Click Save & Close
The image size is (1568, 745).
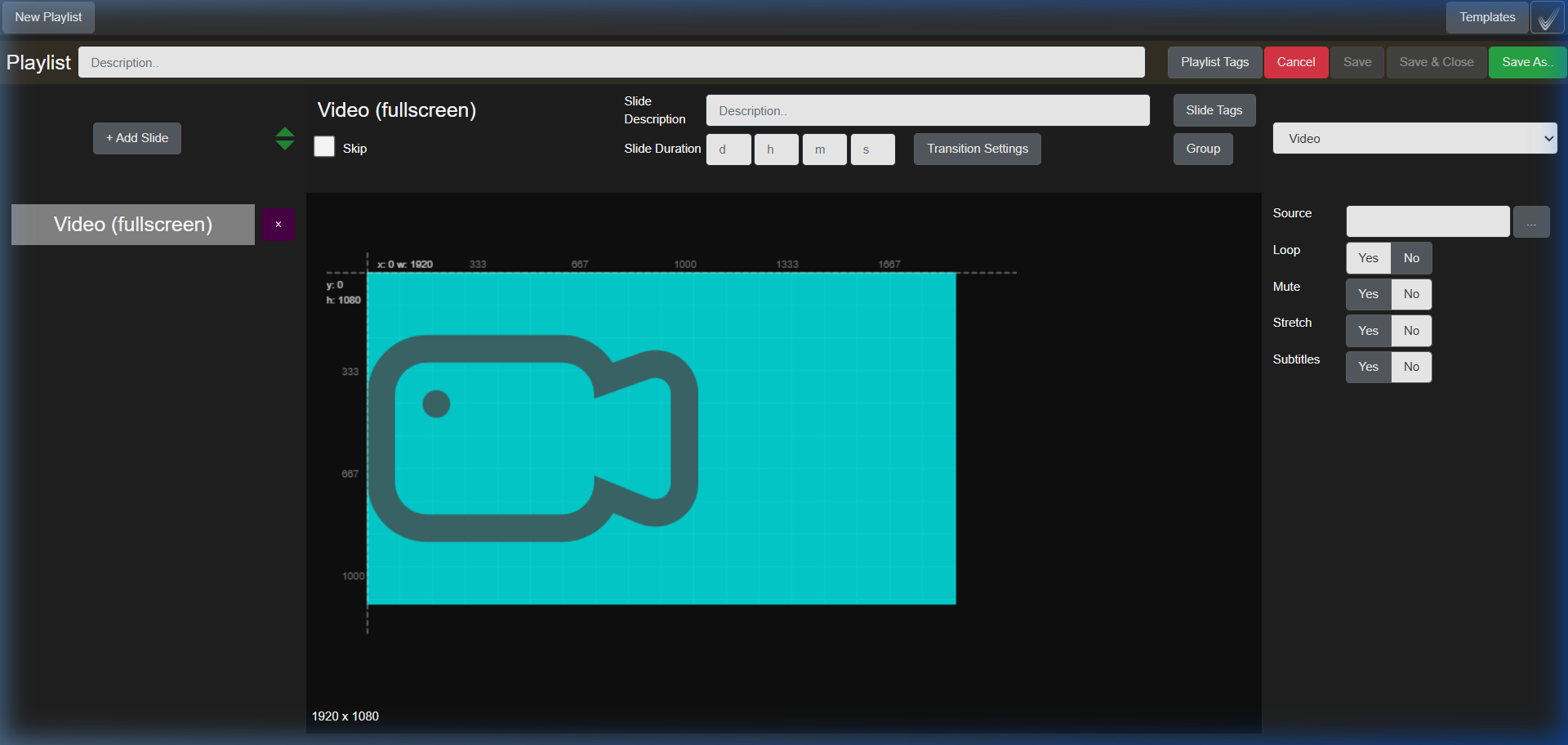1437,62
